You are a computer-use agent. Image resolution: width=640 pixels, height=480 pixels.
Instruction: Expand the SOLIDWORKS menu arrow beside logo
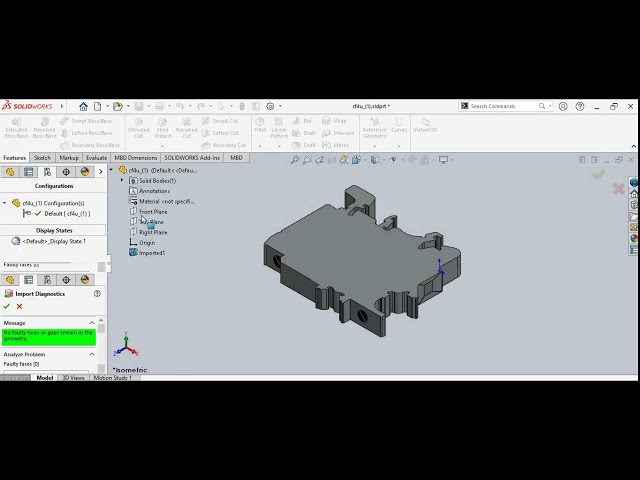pyautogui.click(x=62, y=106)
